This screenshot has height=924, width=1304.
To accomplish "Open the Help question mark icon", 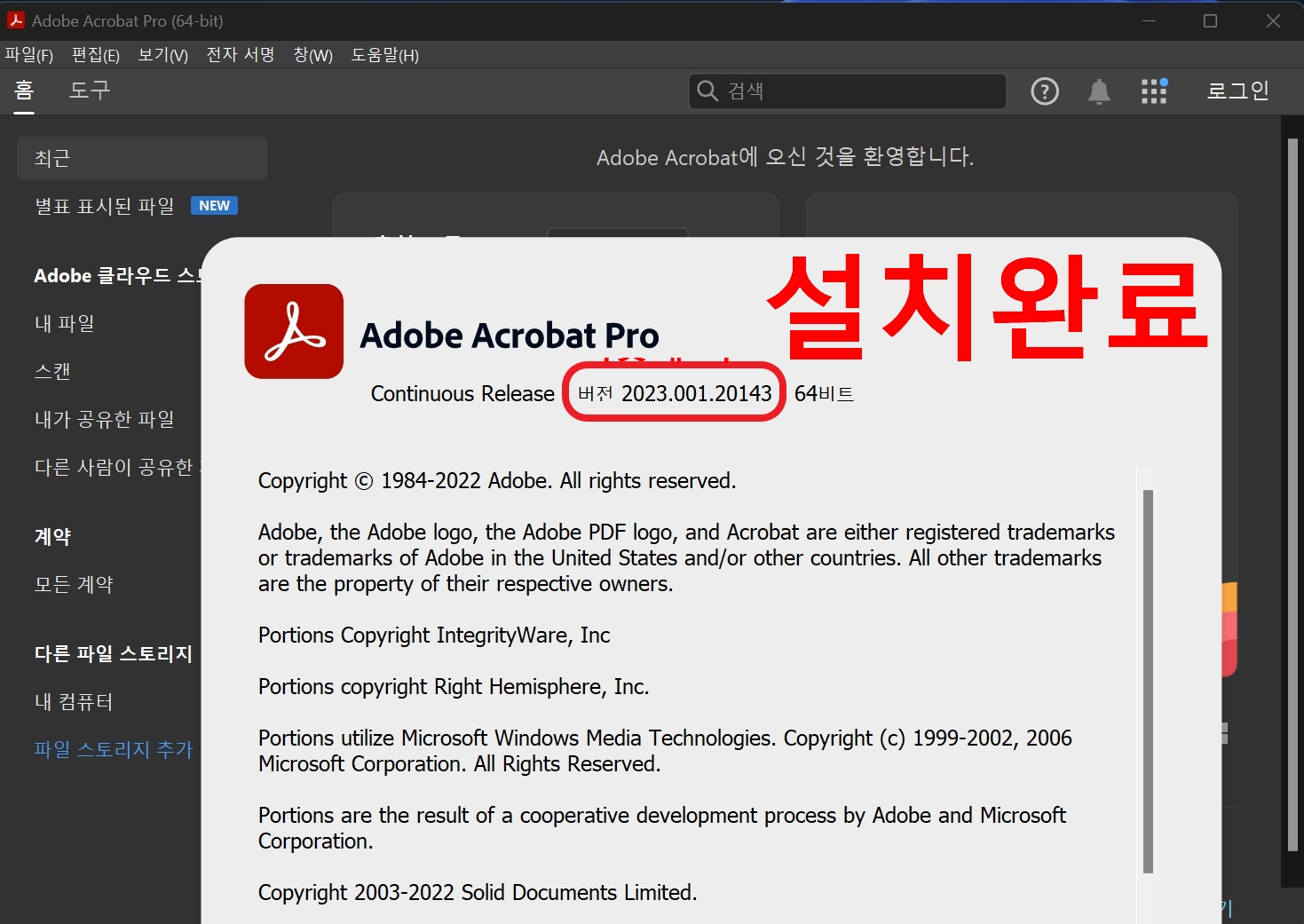I will (1045, 91).
